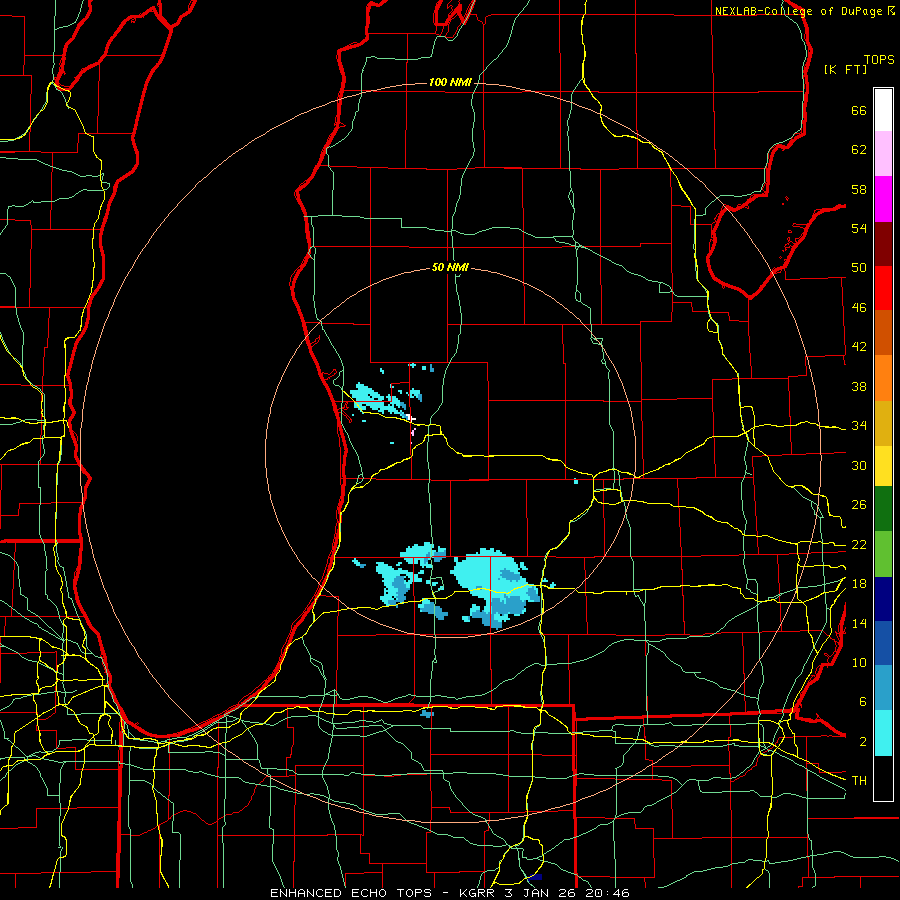Image resolution: width=900 pixels, height=900 pixels.
Task: Click the "38" scale value
Action: click(x=859, y=386)
